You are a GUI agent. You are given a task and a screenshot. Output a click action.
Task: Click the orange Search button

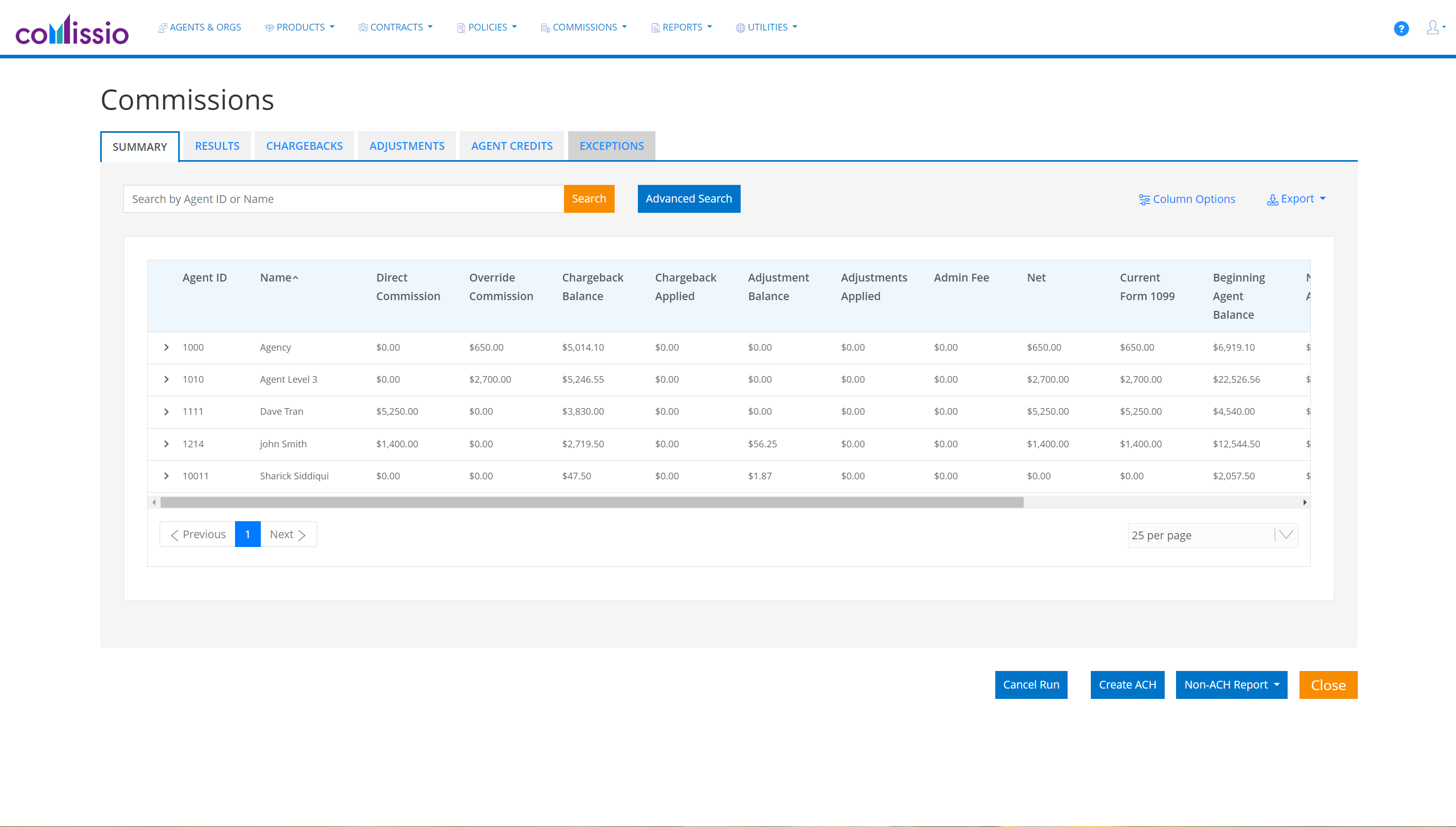(x=589, y=199)
